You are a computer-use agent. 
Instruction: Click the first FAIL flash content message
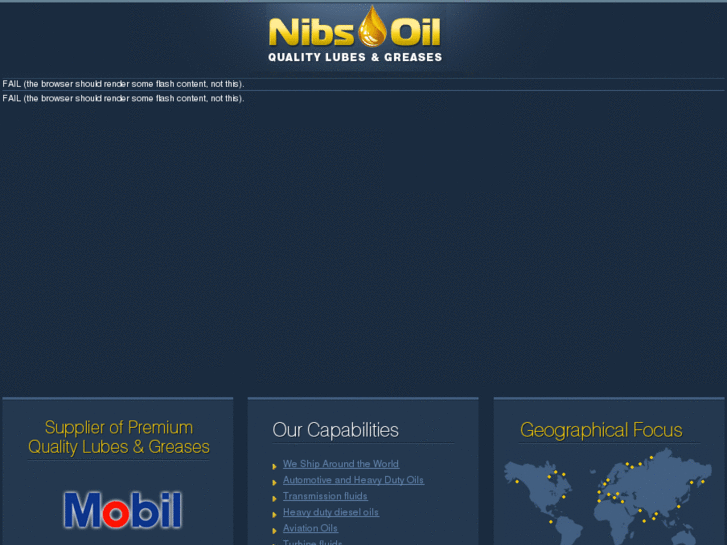(x=123, y=84)
